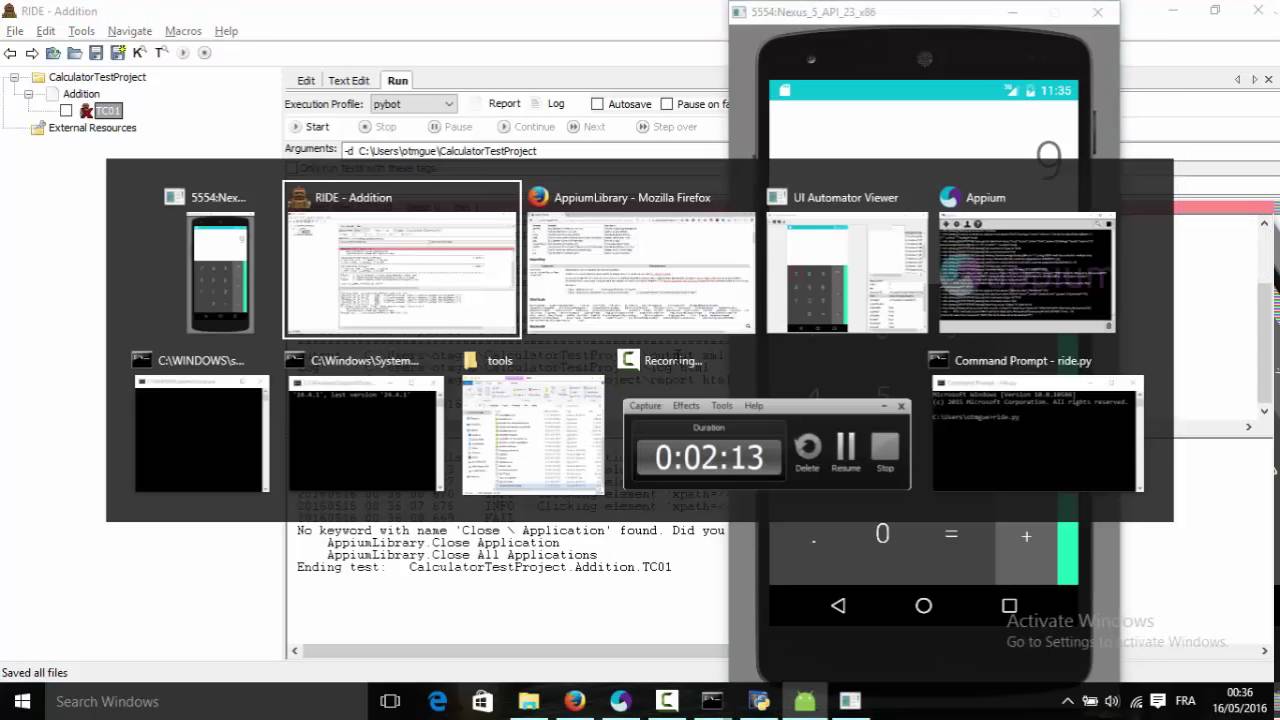1280x720 pixels.
Task: Switch to AppiumLibrary Firefox thumbnail in switcher
Action: pyautogui.click(x=641, y=273)
